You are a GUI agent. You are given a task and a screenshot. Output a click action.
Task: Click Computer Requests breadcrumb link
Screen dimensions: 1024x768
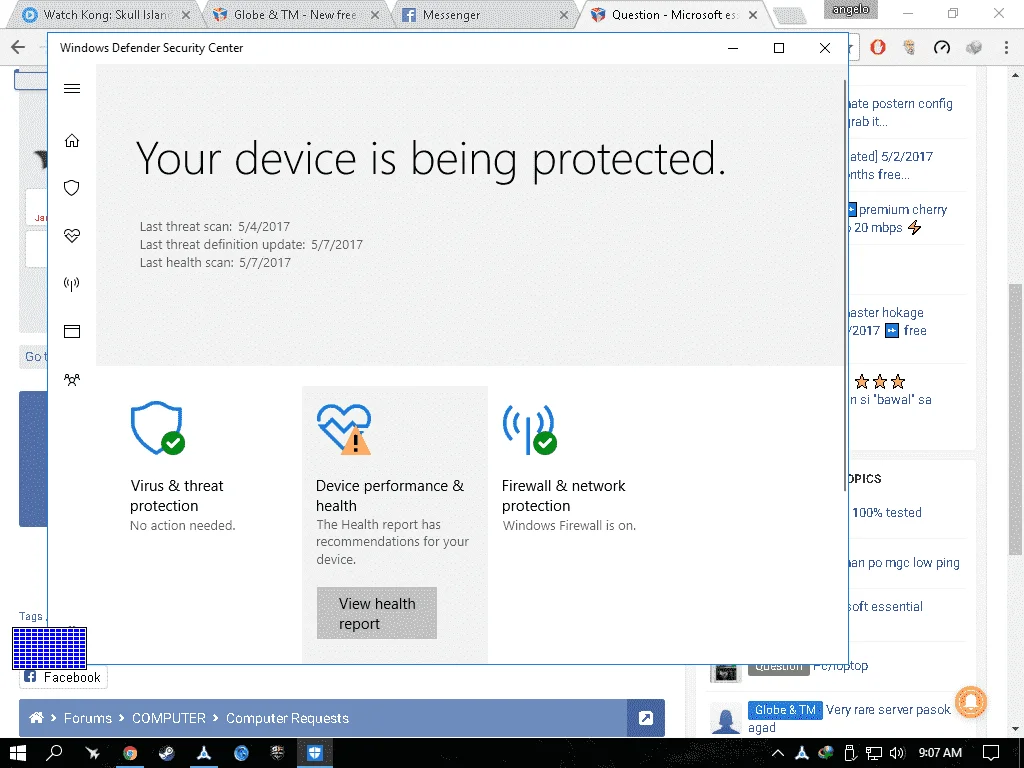287,718
